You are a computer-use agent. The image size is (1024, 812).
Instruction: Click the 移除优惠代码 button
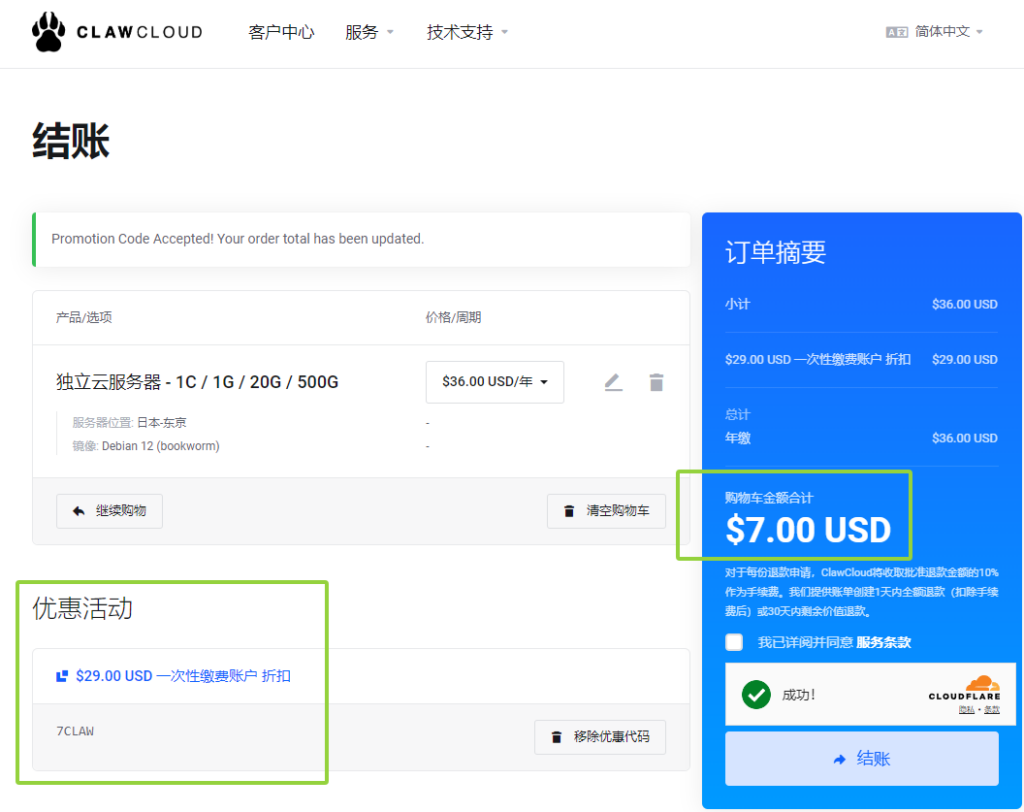(x=600, y=737)
